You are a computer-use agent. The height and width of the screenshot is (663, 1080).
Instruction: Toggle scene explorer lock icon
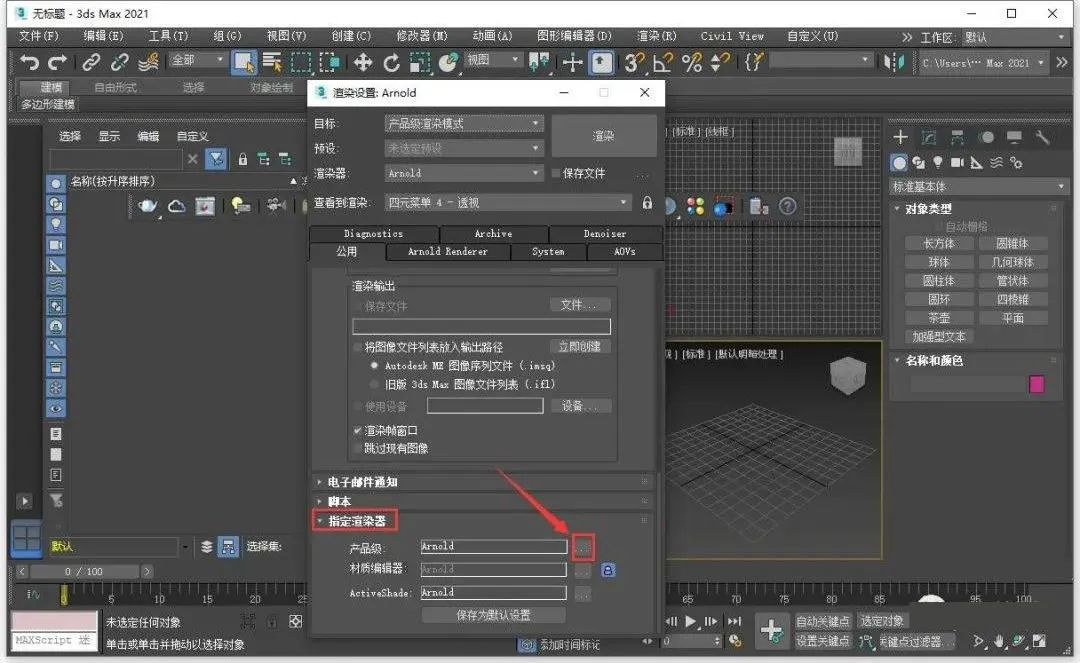pos(242,159)
